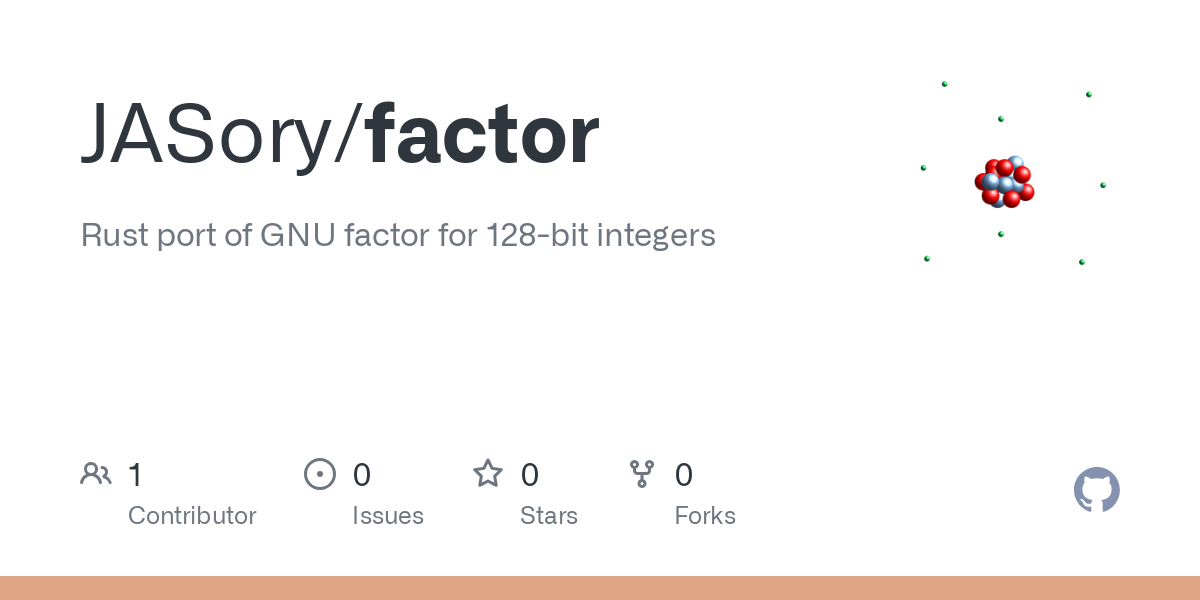Click the stars count 0

[530, 475]
